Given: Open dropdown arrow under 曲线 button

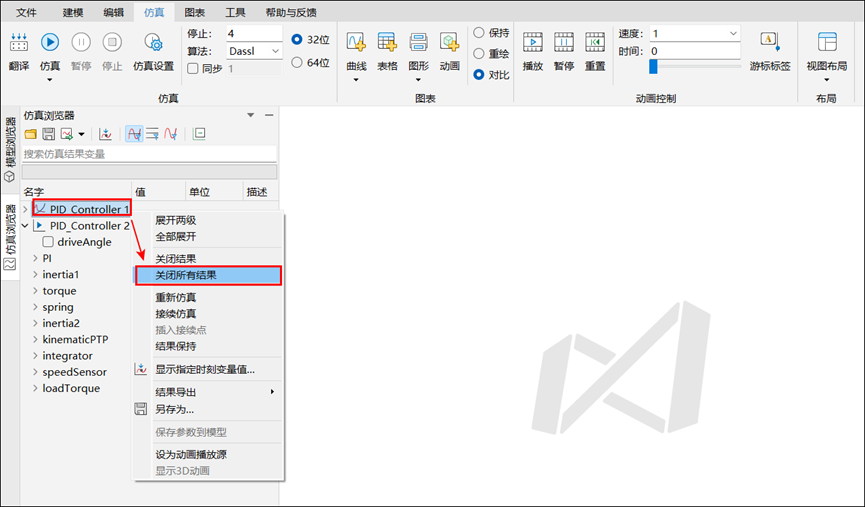Looking at the screenshot, I should [356, 80].
